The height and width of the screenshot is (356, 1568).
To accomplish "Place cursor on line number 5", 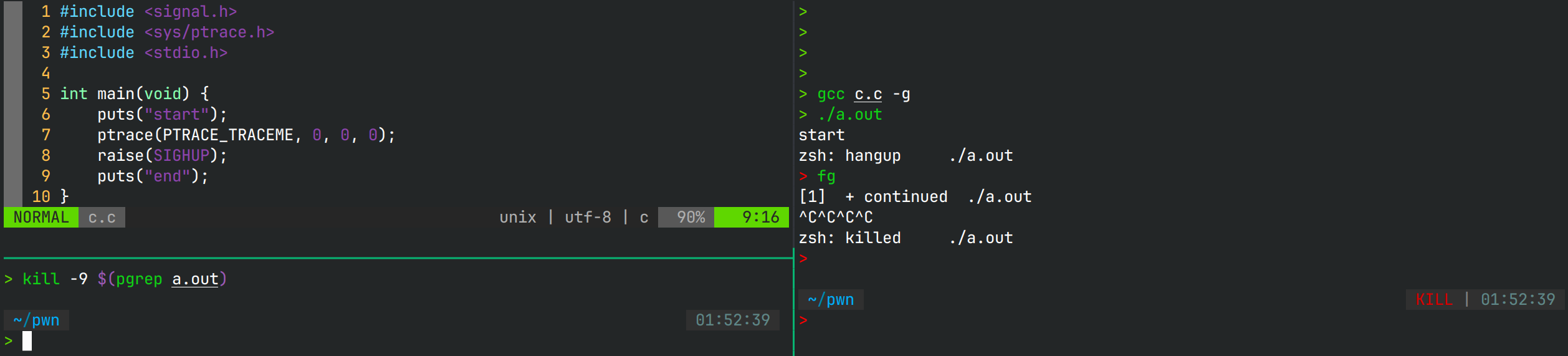I will (45, 94).
